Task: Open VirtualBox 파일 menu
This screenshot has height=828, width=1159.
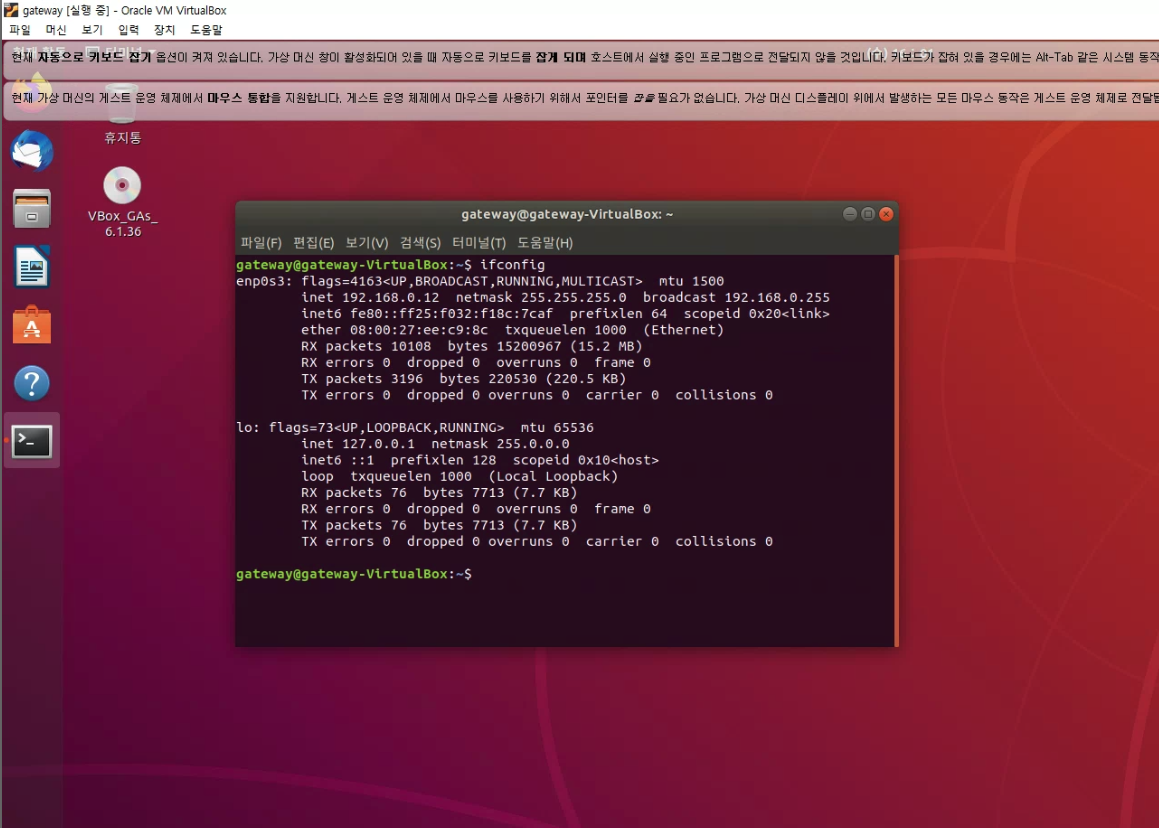Action: [x=20, y=30]
